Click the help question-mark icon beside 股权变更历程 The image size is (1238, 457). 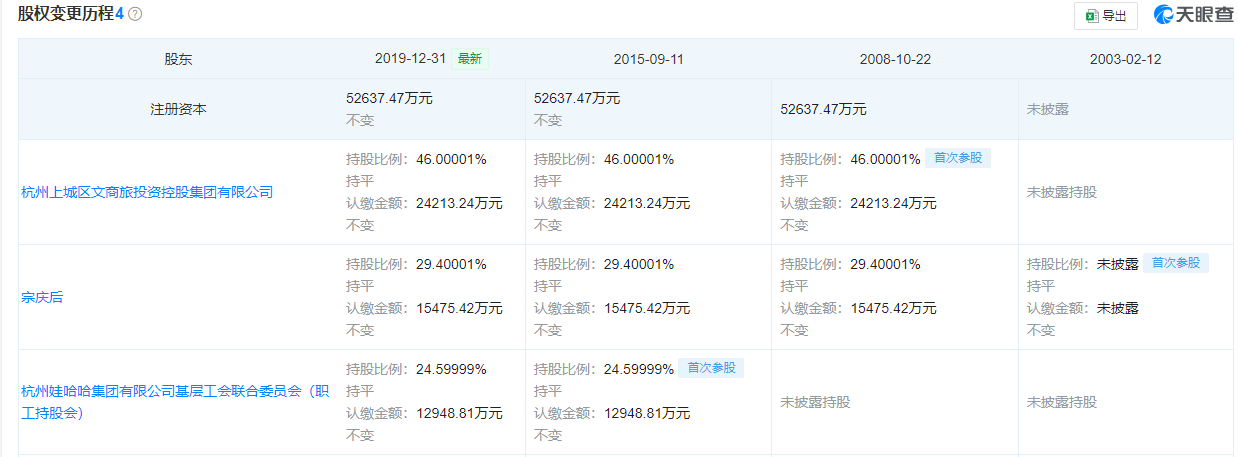135,15
